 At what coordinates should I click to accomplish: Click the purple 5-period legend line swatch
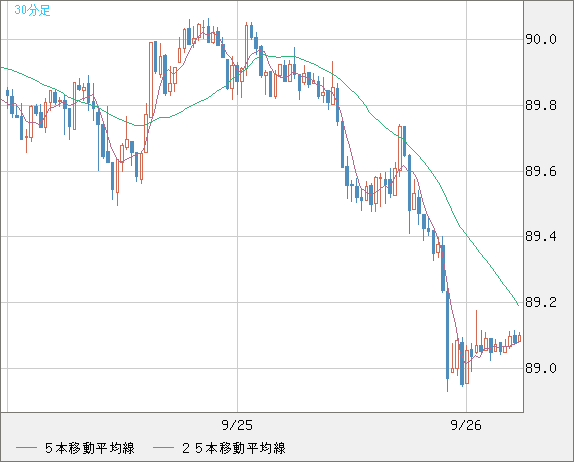(x=26, y=448)
